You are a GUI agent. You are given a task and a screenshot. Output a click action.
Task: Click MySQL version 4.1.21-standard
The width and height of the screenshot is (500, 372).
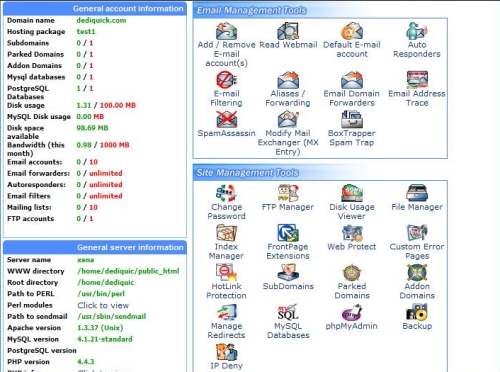point(105,339)
